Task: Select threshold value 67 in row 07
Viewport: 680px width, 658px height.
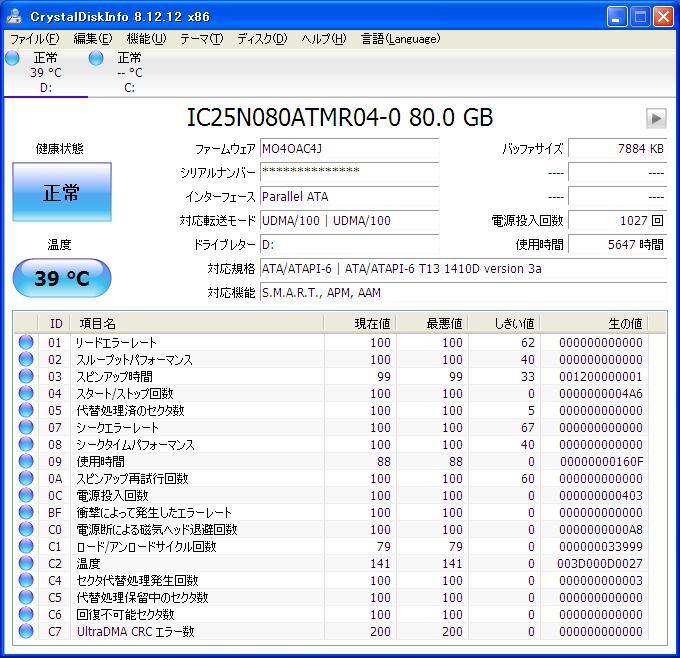Action: point(528,428)
